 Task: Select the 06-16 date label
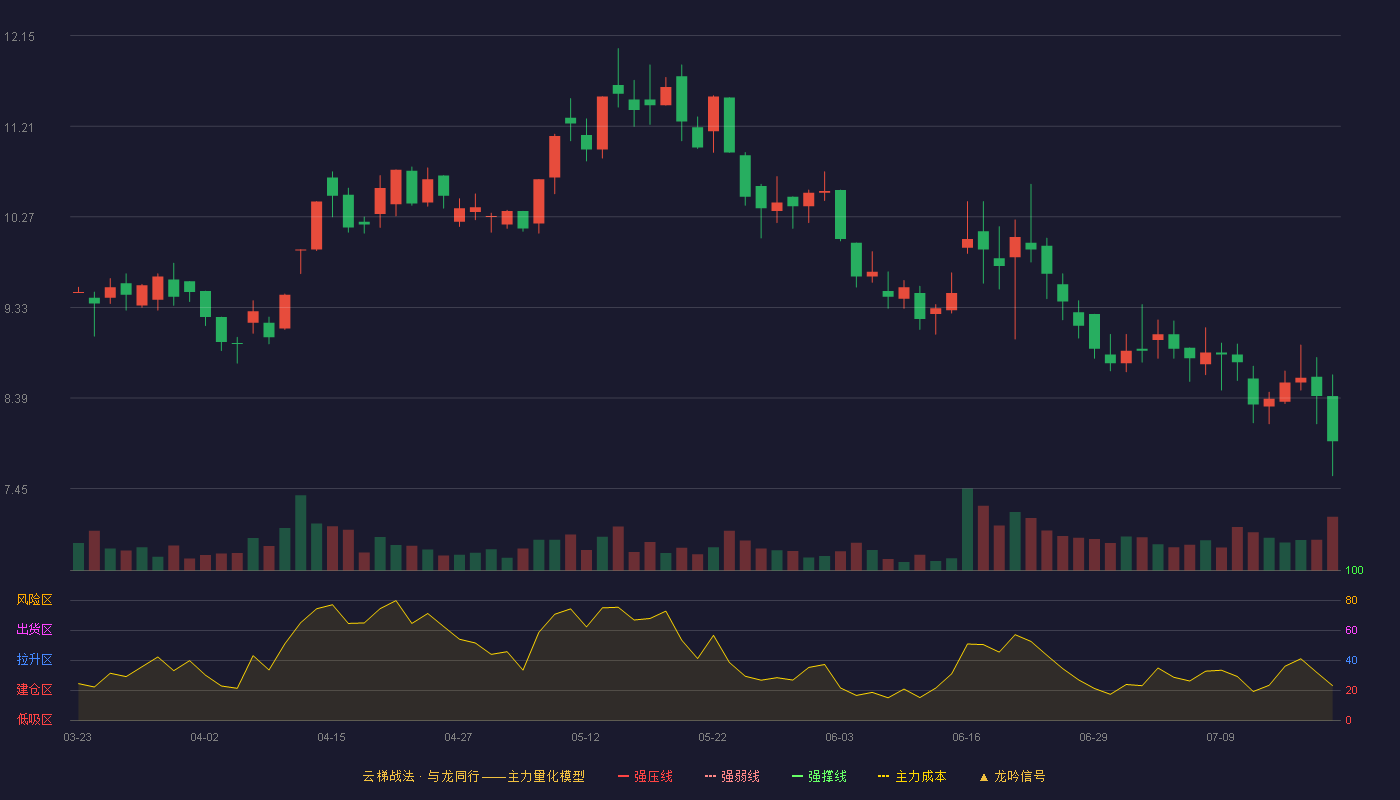tap(967, 737)
